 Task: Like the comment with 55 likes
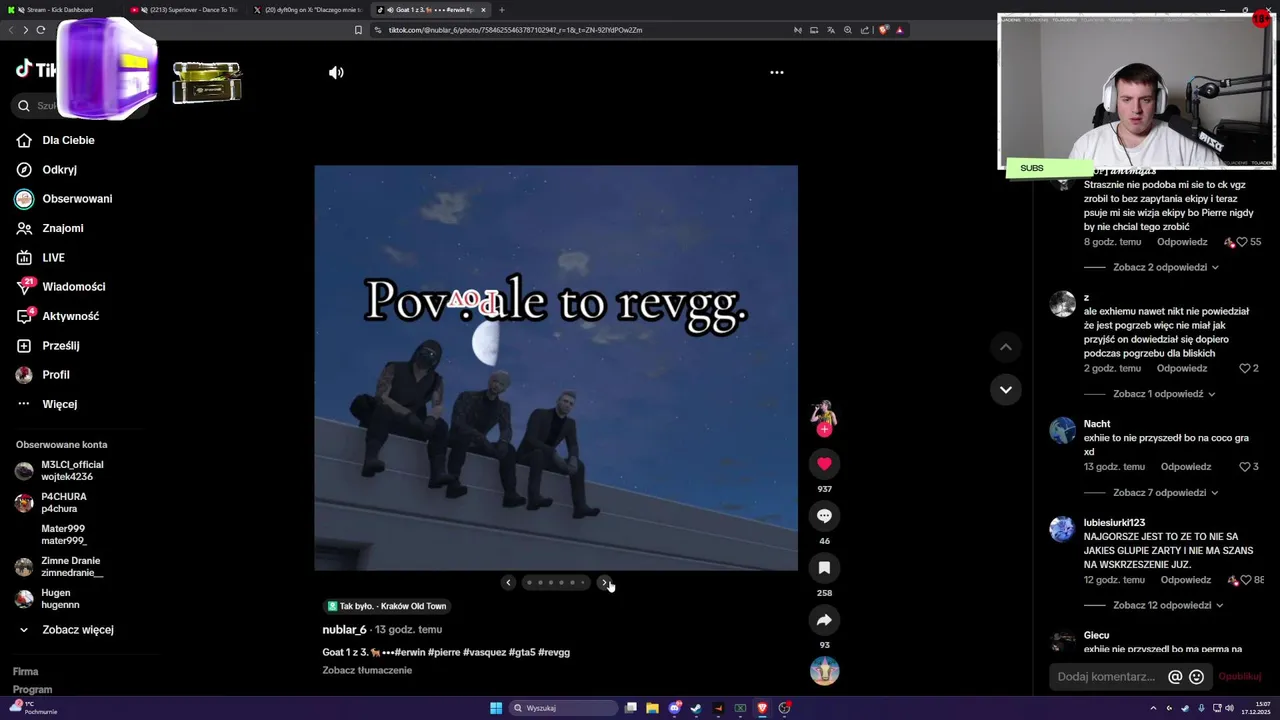(x=1242, y=242)
